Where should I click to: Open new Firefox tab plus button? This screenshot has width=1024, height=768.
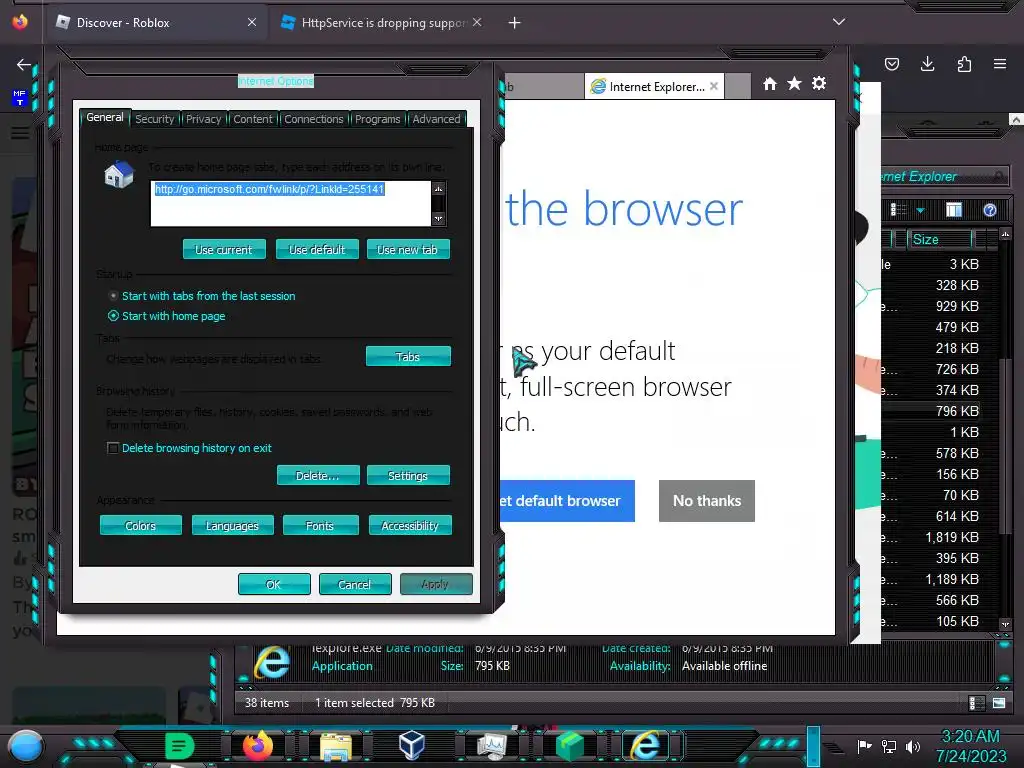tap(515, 23)
